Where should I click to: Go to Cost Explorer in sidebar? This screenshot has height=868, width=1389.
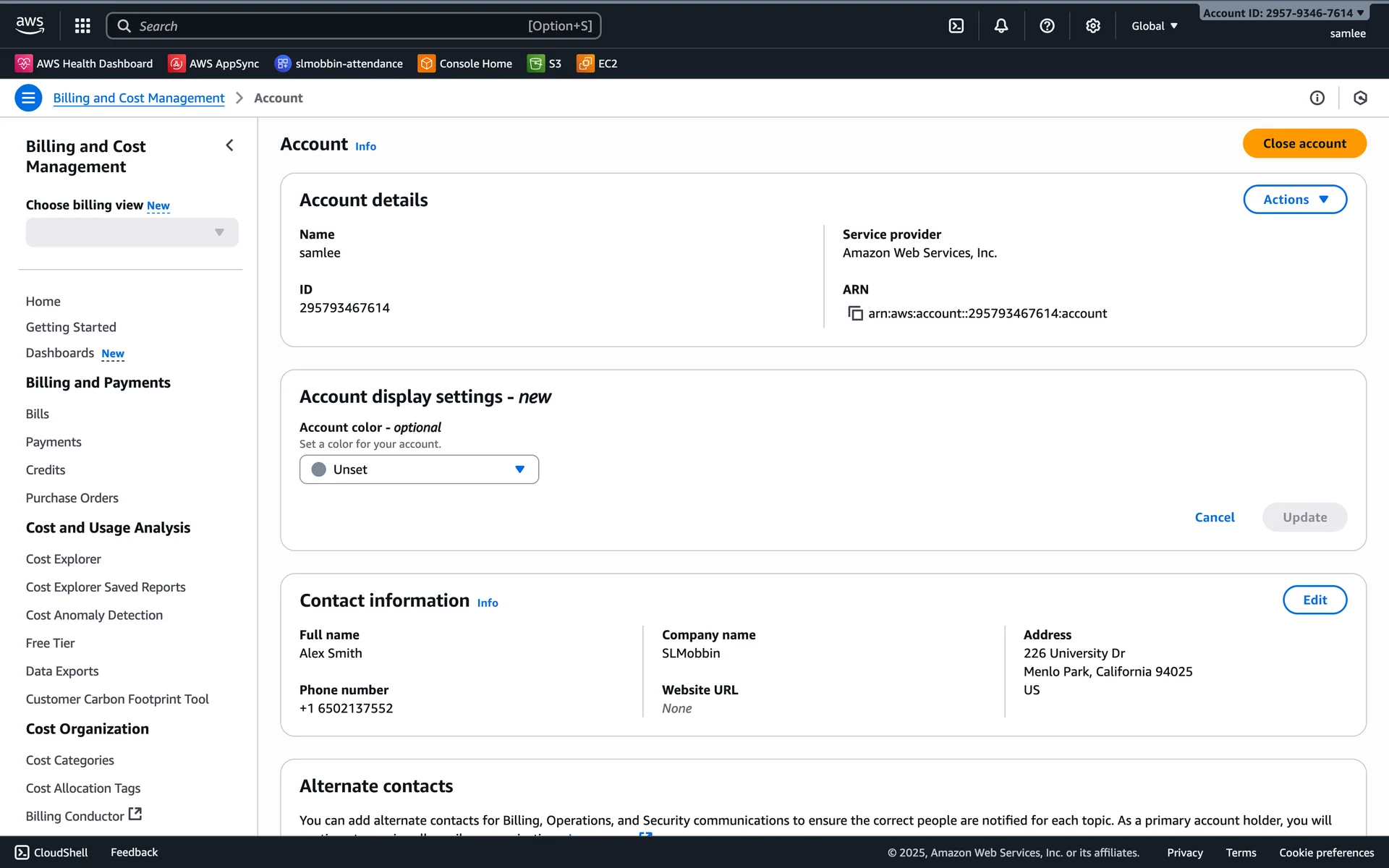coord(64,559)
